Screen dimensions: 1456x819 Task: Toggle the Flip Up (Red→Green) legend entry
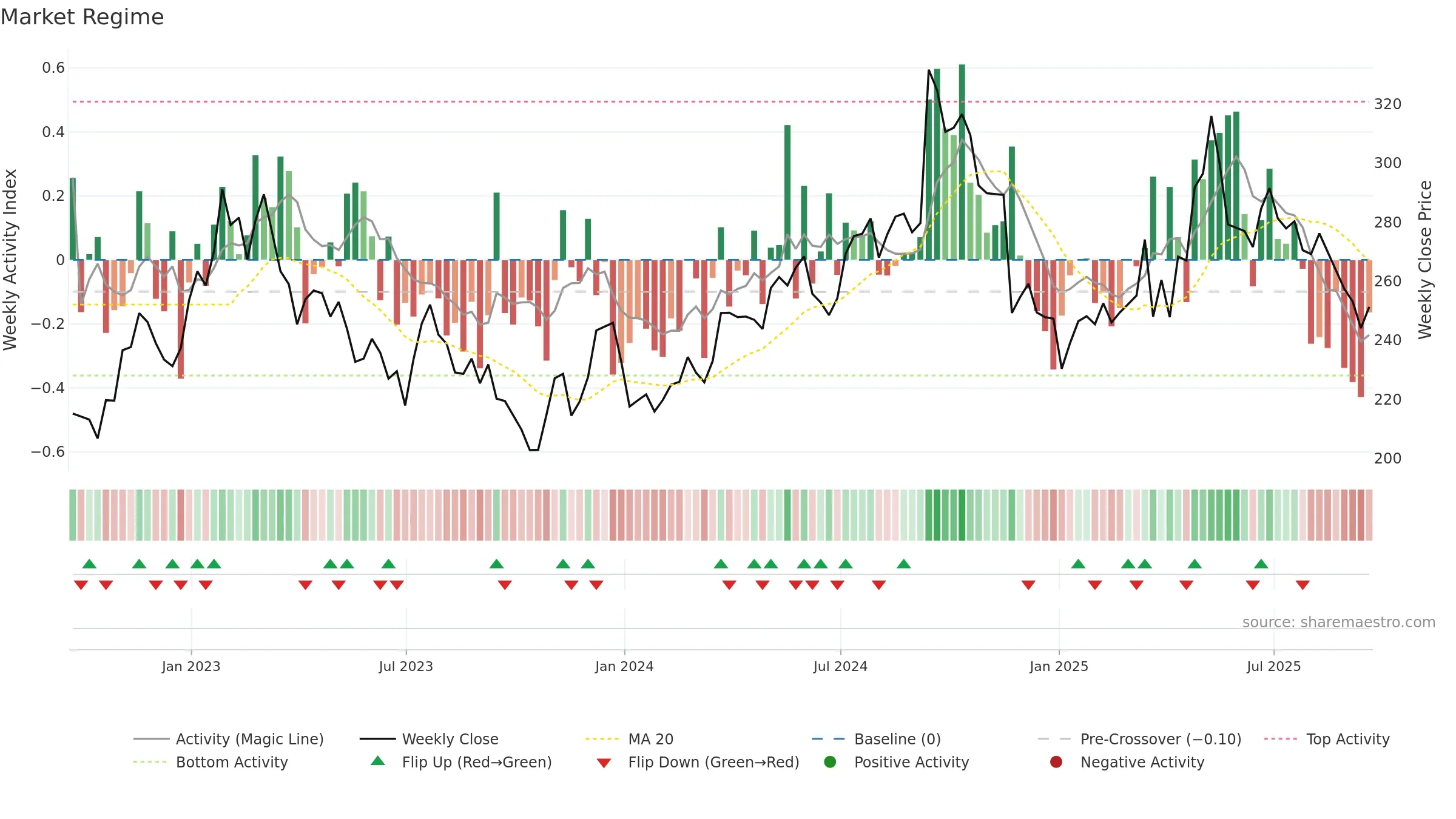(461, 762)
